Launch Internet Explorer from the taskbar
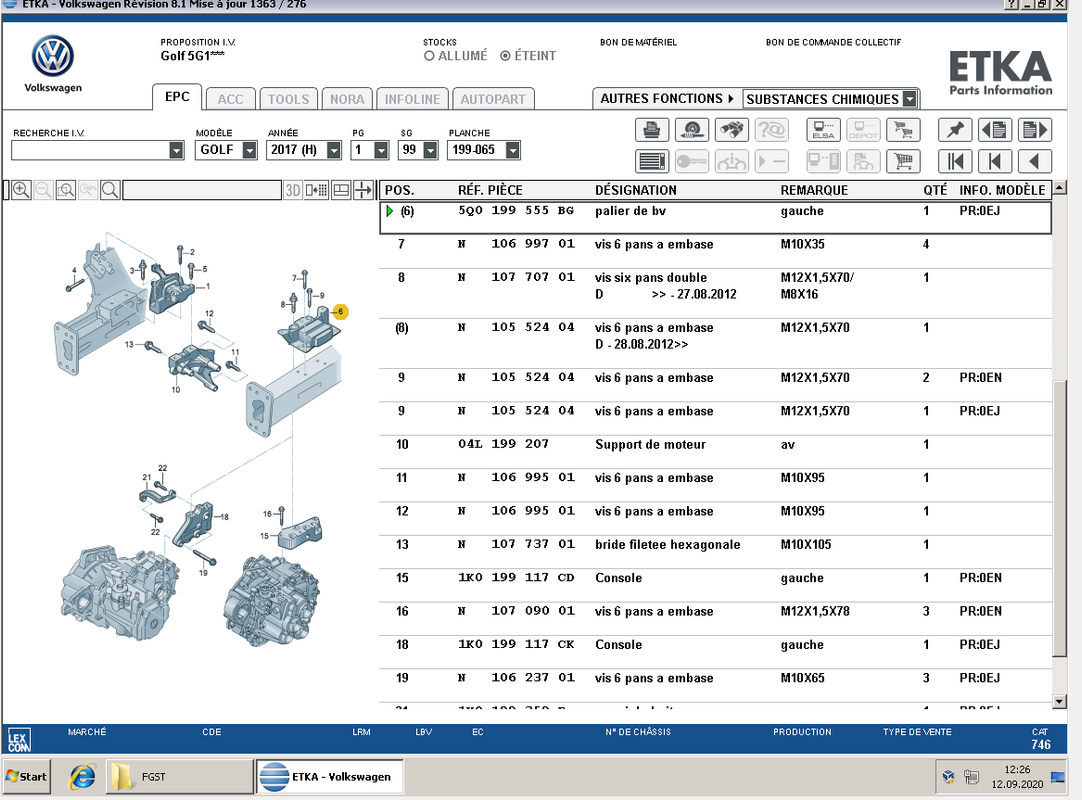1082x800 pixels. 82,777
